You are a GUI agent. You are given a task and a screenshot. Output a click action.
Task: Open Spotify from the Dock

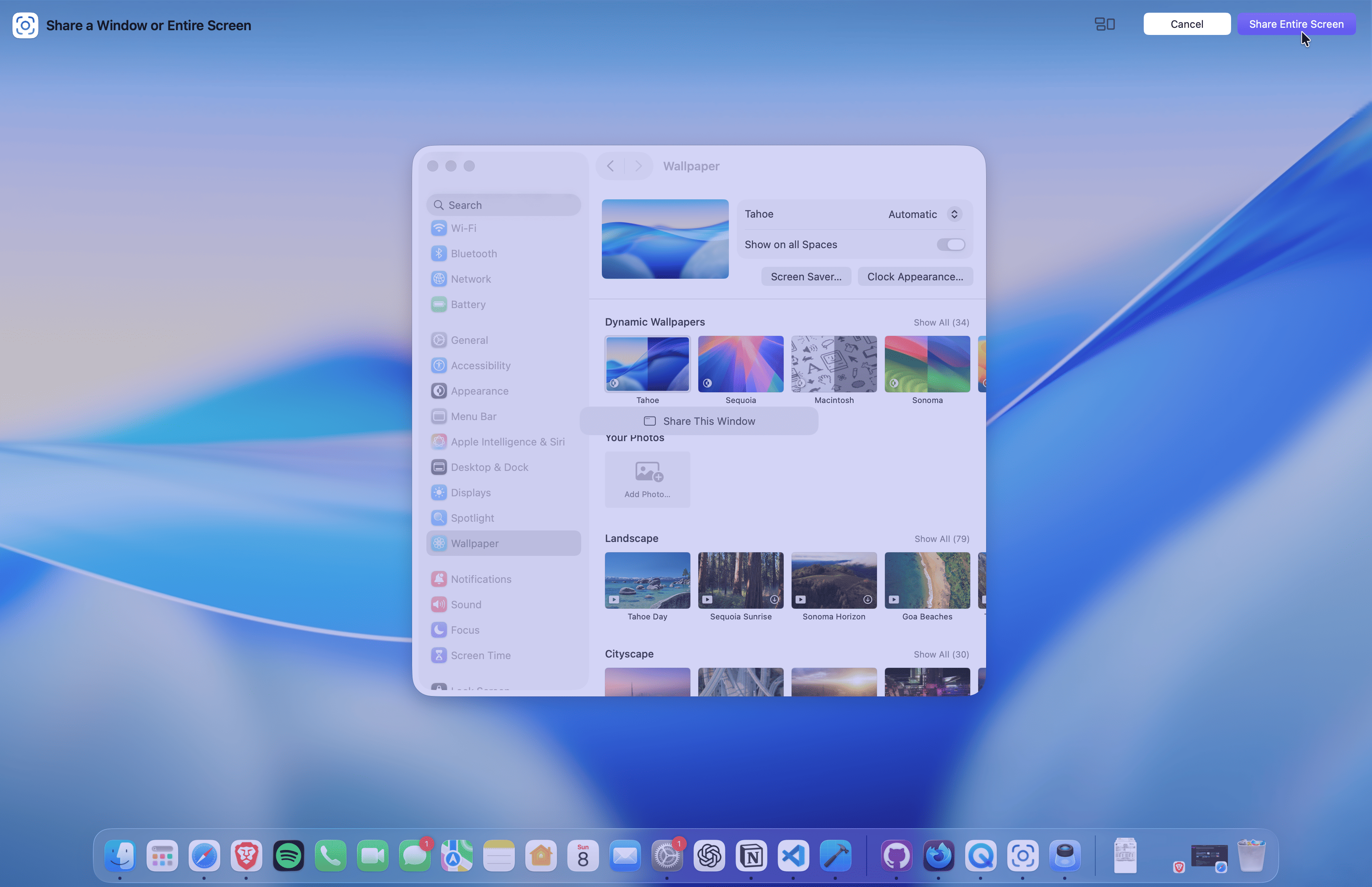288,856
